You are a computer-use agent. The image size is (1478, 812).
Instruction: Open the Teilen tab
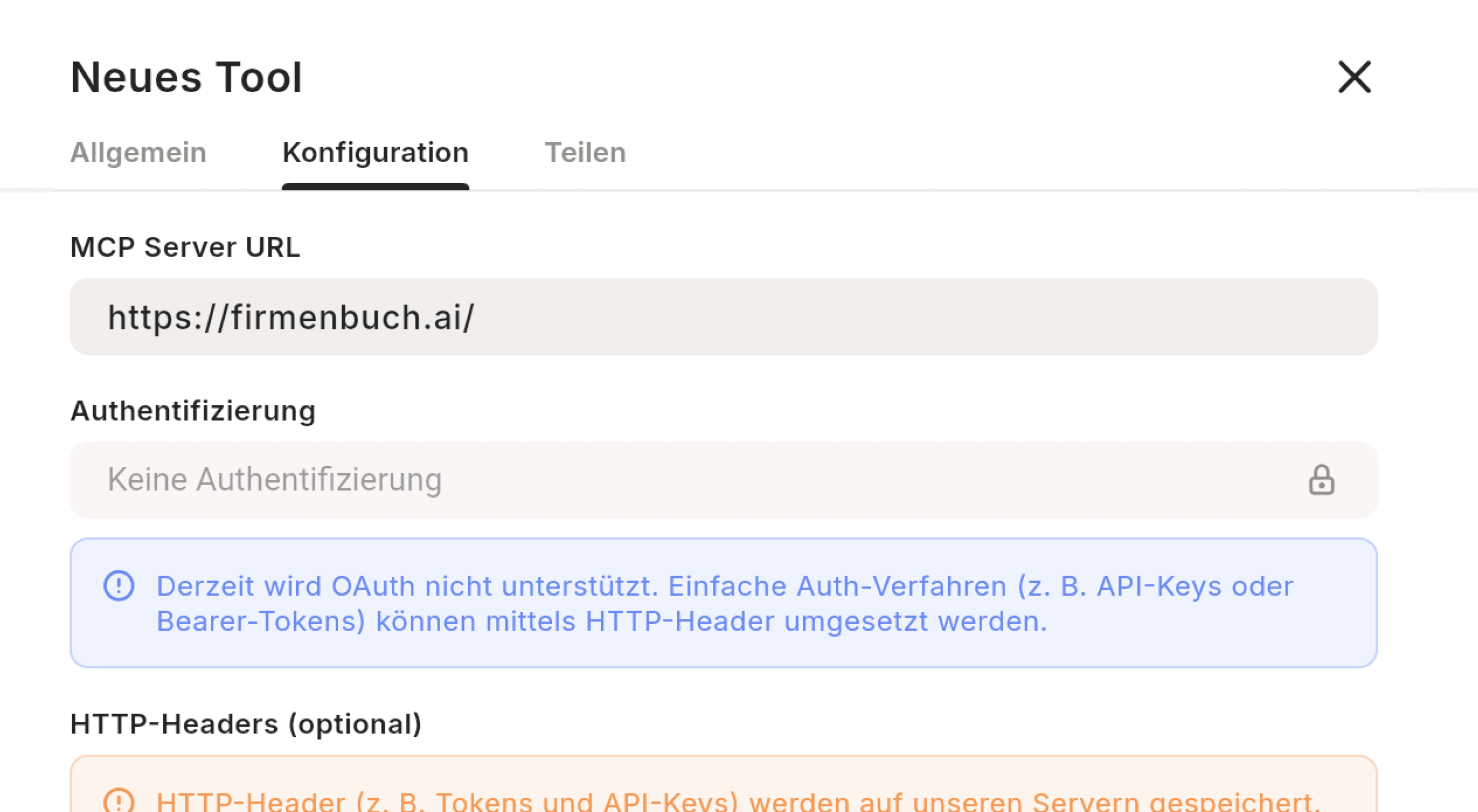[x=586, y=152]
